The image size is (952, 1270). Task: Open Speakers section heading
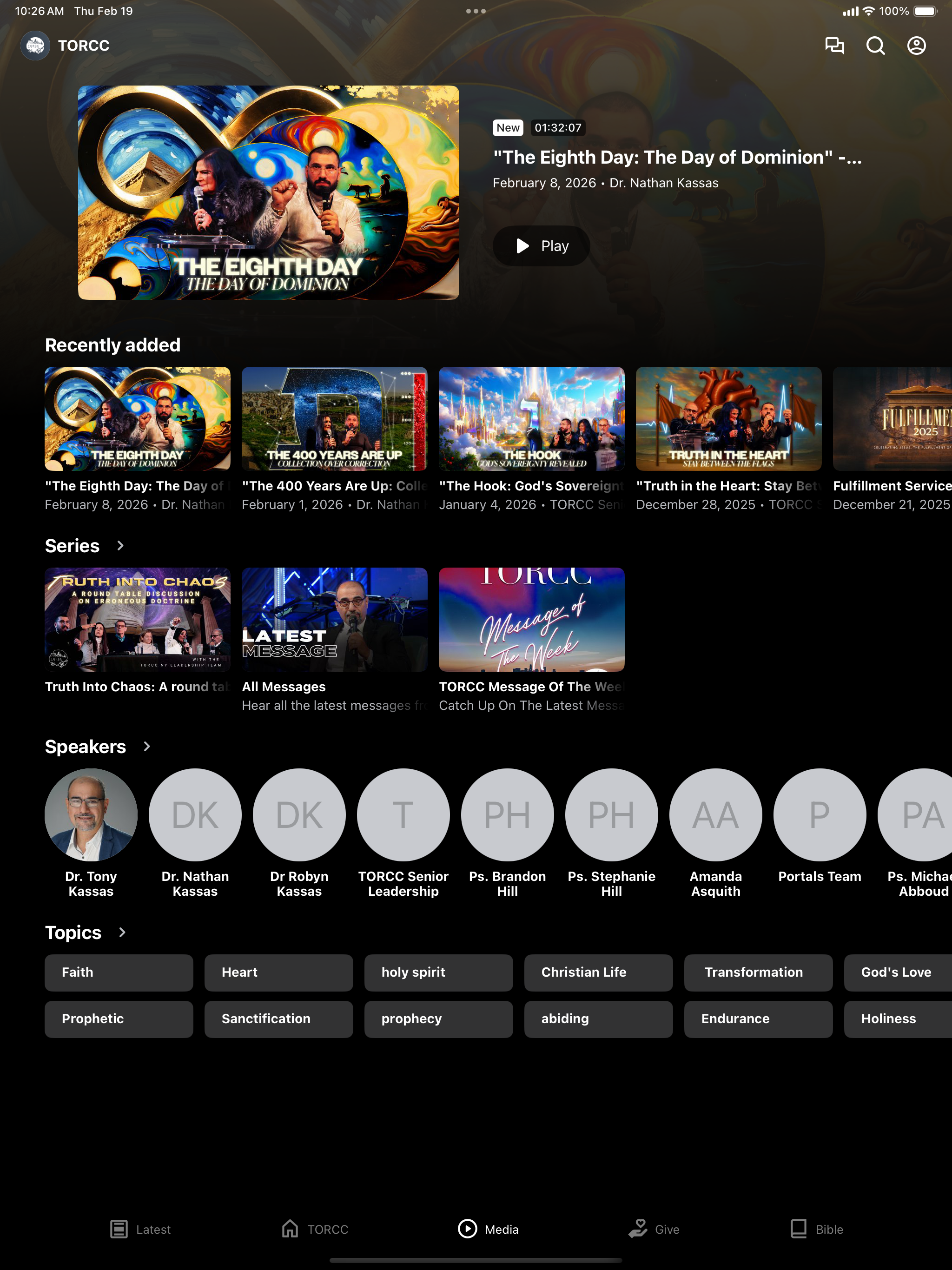tap(86, 747)
